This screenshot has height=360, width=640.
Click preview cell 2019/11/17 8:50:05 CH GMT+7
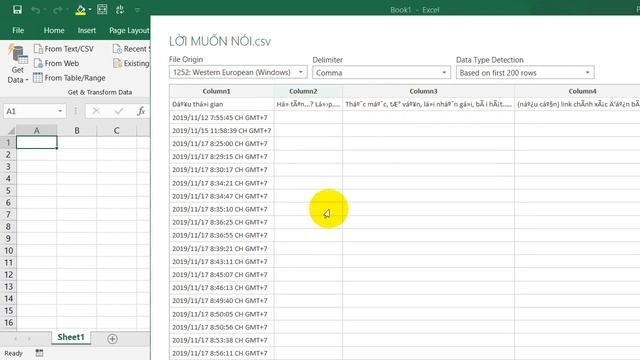point(222,314)
